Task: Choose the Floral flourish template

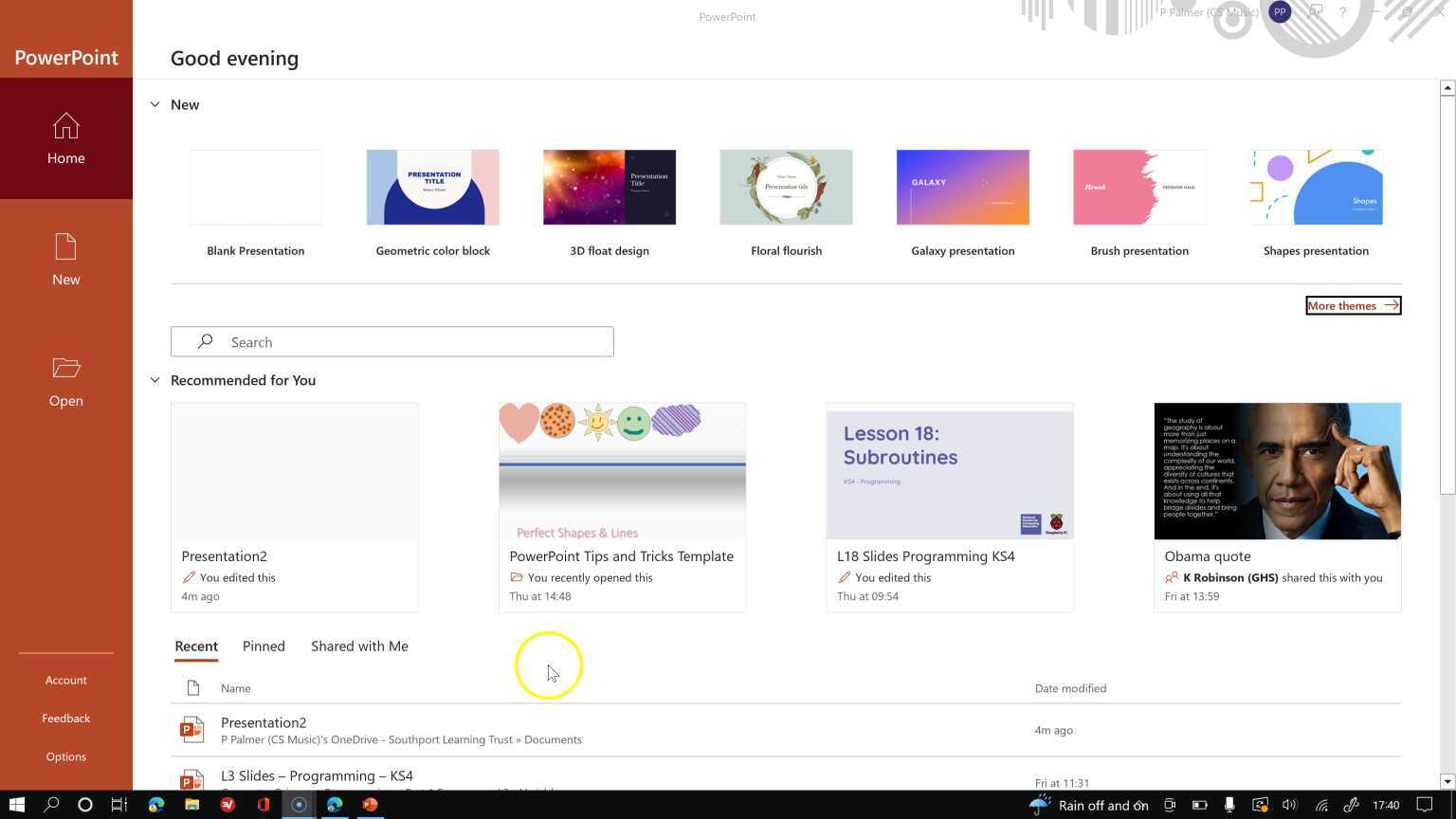Action: (x=786, y=203)
